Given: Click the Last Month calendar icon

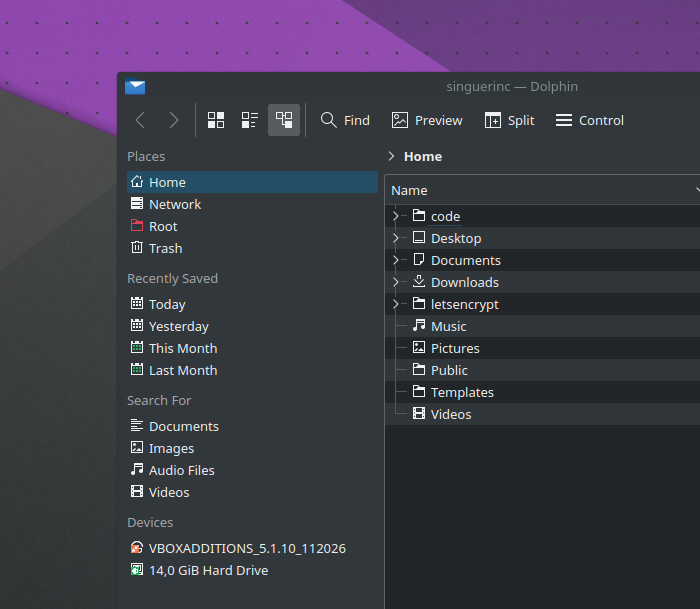Looking at the screenshot, I should pyautogui.click(x=137, y=369).
